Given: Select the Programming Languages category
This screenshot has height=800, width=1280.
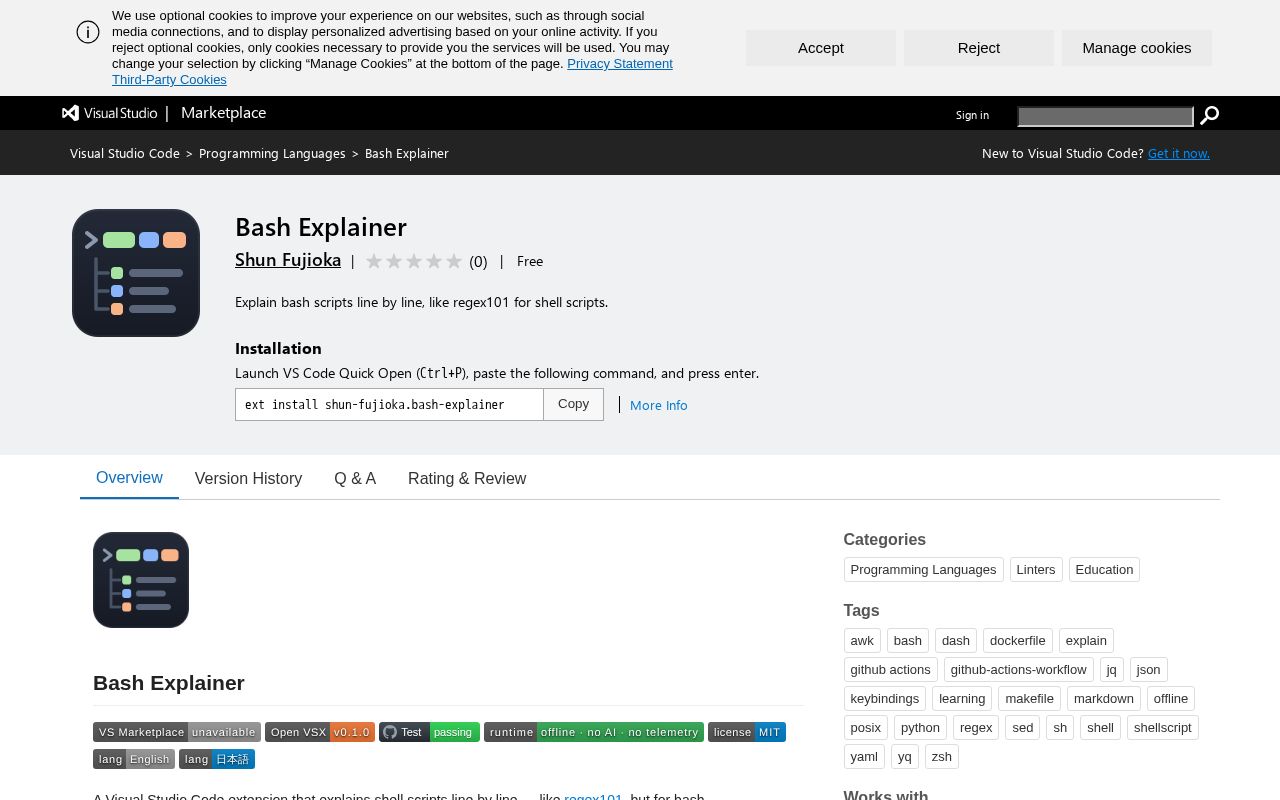Looking at the screenshot, I should point(923,570).
